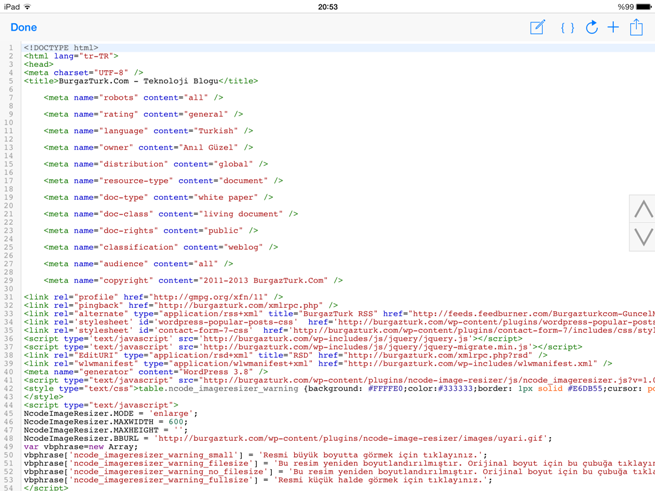Select the contact-form-7-css stylesheet line
The width and height of the screenshot is (655, 491).
coord(339,331)
